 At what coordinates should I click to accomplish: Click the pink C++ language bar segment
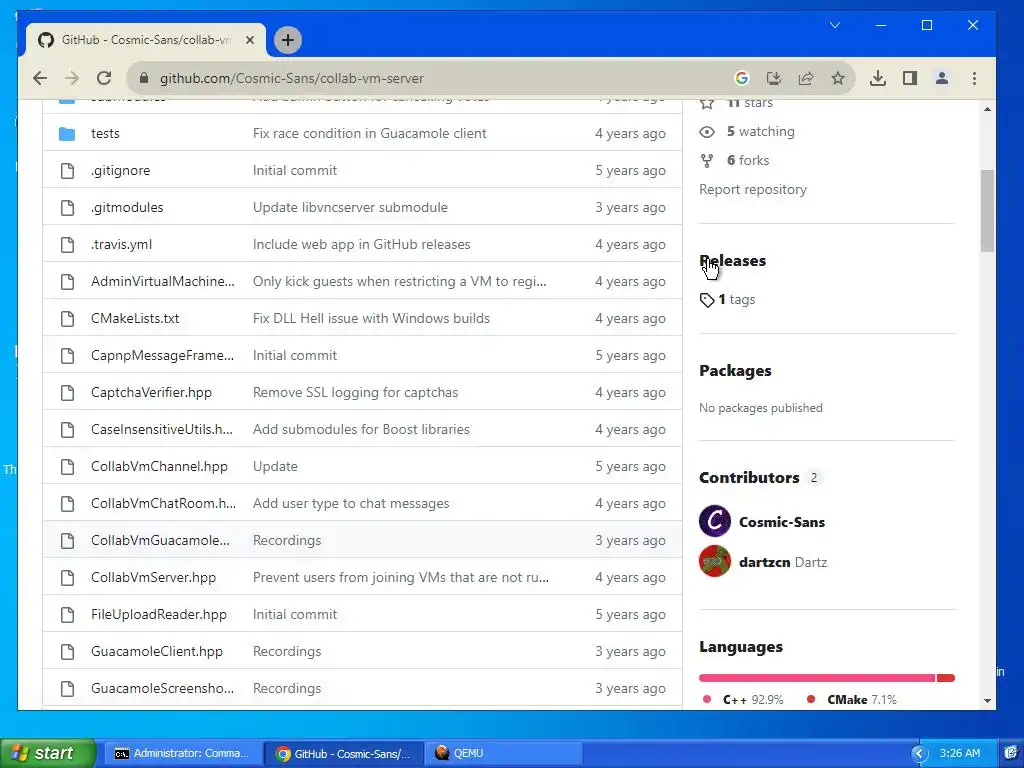[x=817, y=678]
